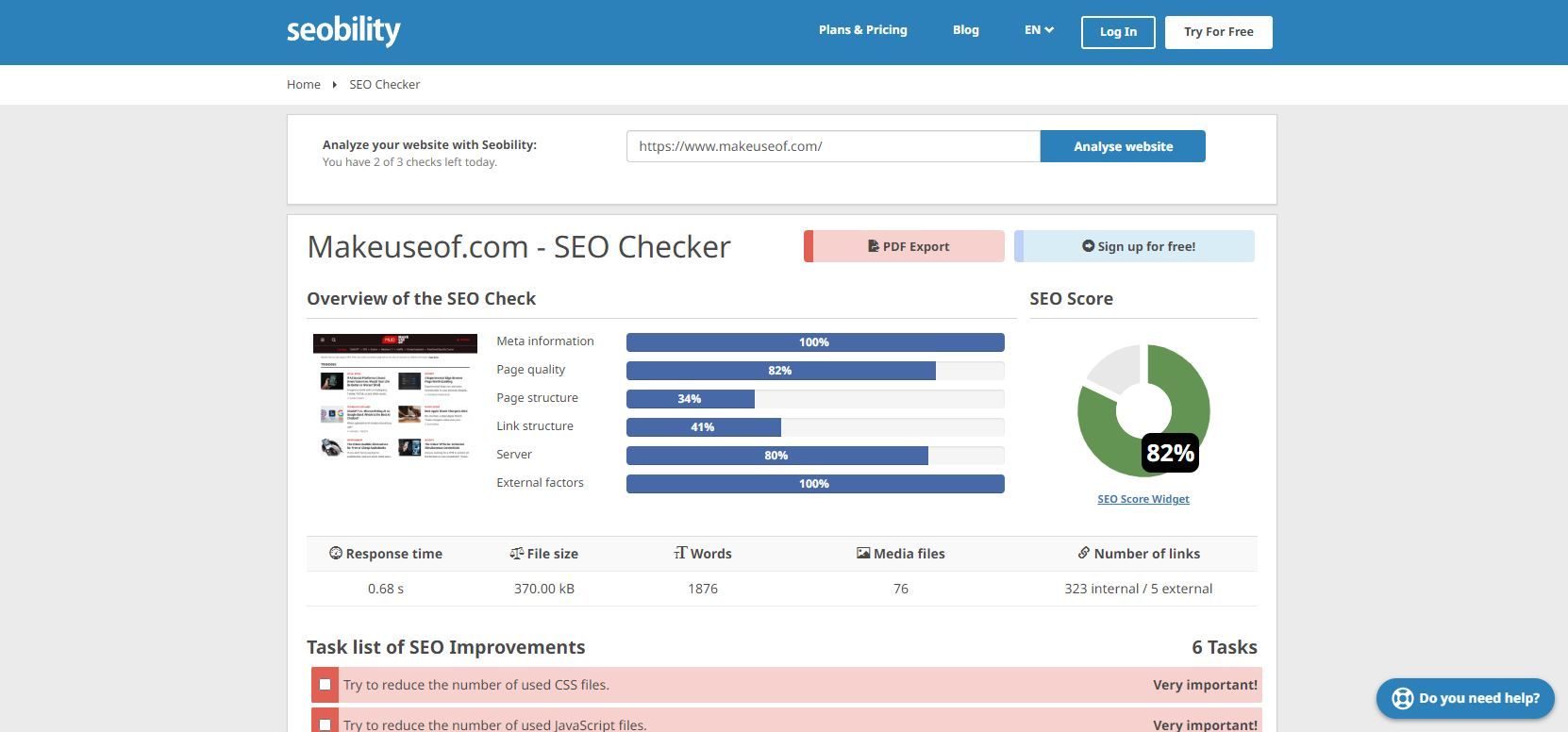Click the Meta information label
The image size is (1568, 732).
click(545, 341)
